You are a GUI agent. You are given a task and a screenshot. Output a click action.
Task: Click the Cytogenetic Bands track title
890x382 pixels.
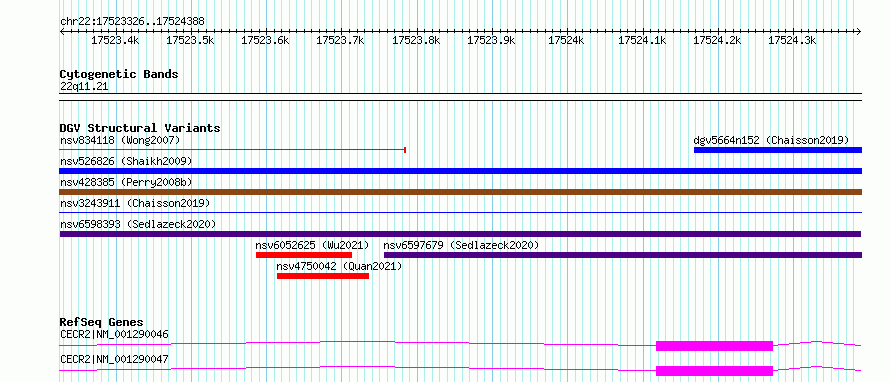pyautogui.click(x=119, y=74)
